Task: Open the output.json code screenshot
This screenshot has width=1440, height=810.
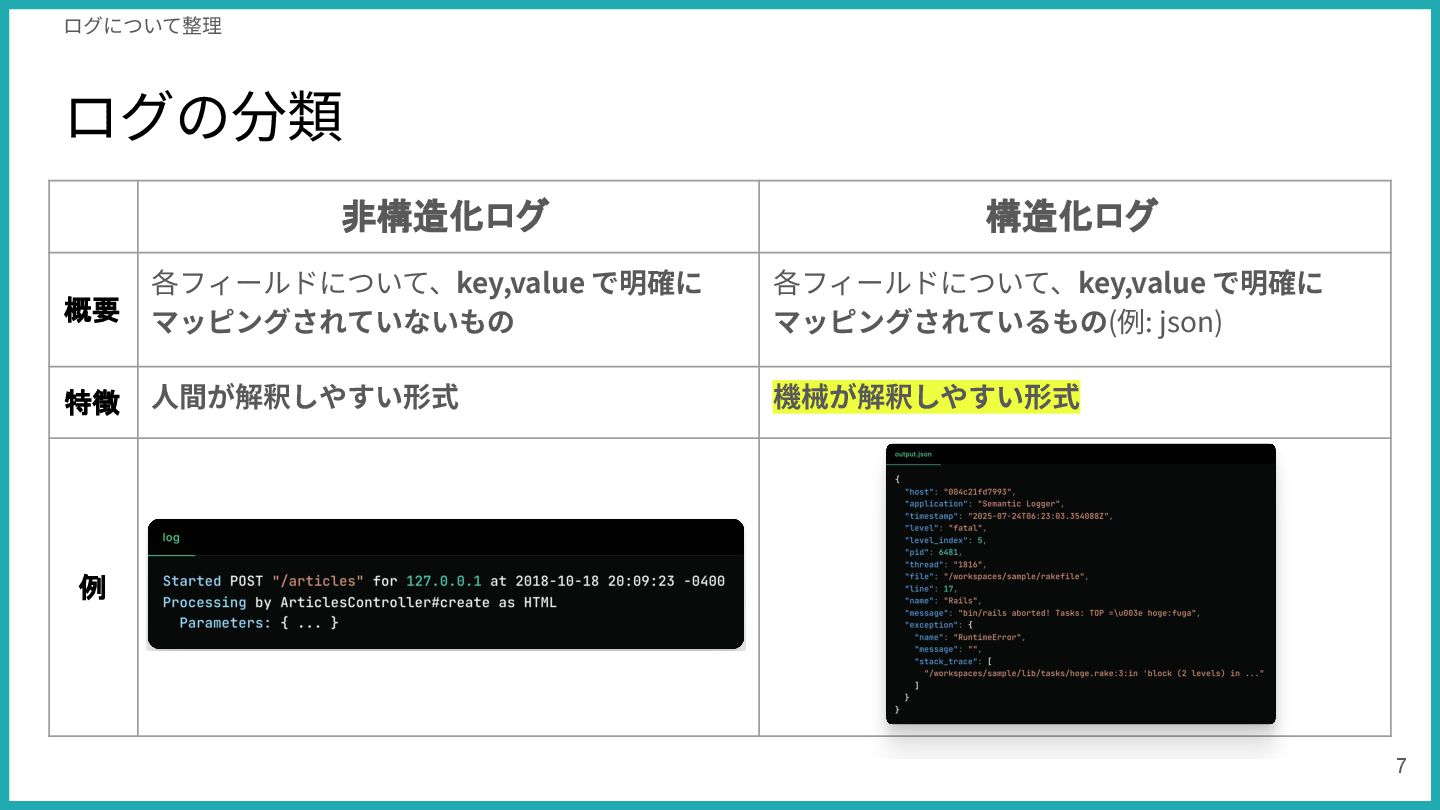Action: [x=1081, y=584]
